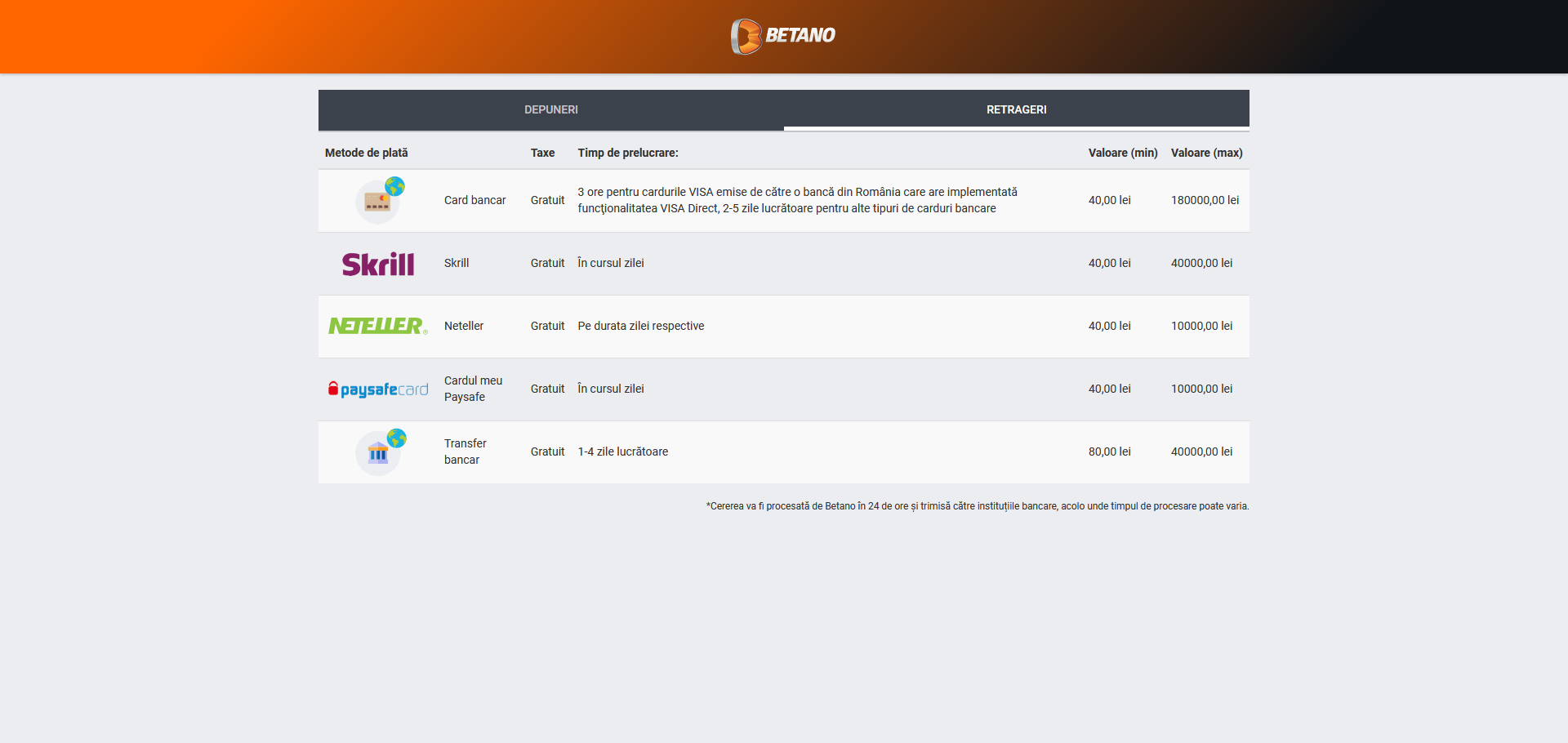
Task: Click the Neteller logo
Action: pyautogui.click(x=378, y=326)
